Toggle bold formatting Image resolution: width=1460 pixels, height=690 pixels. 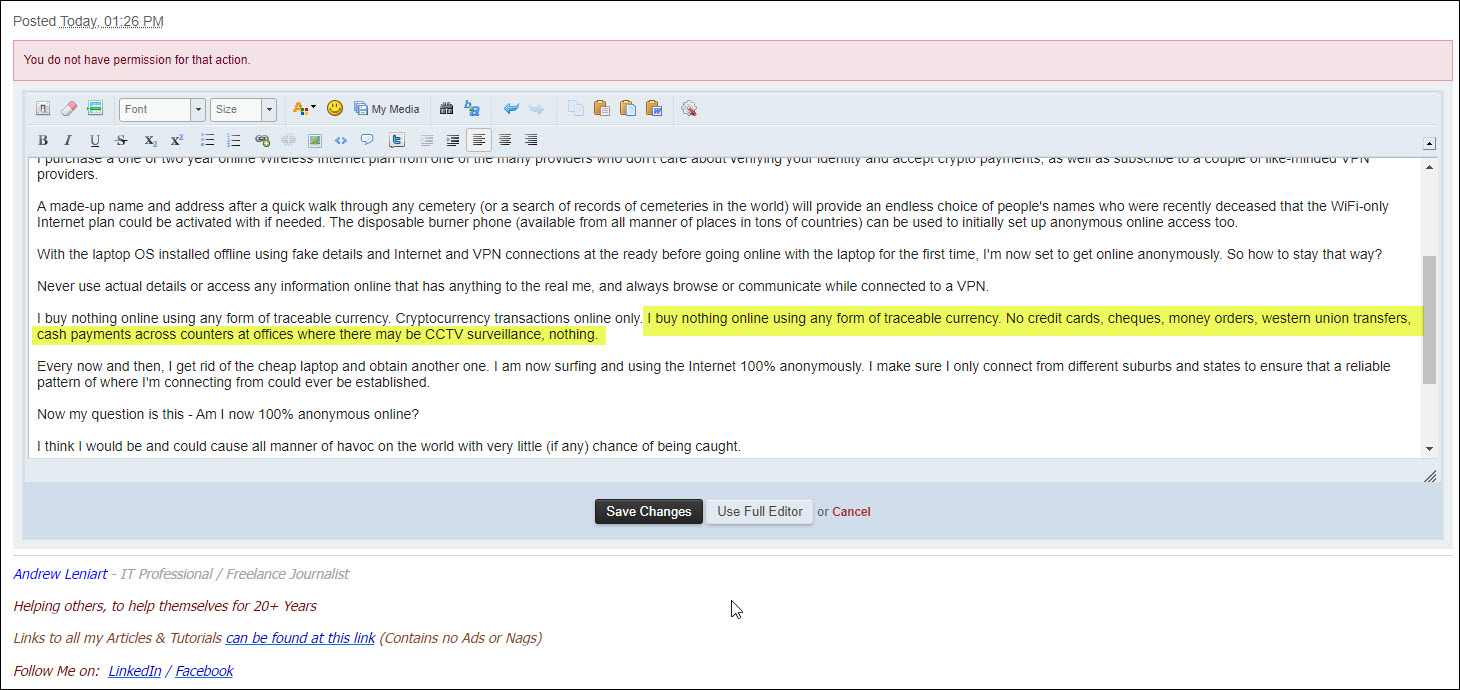(43, 140)
